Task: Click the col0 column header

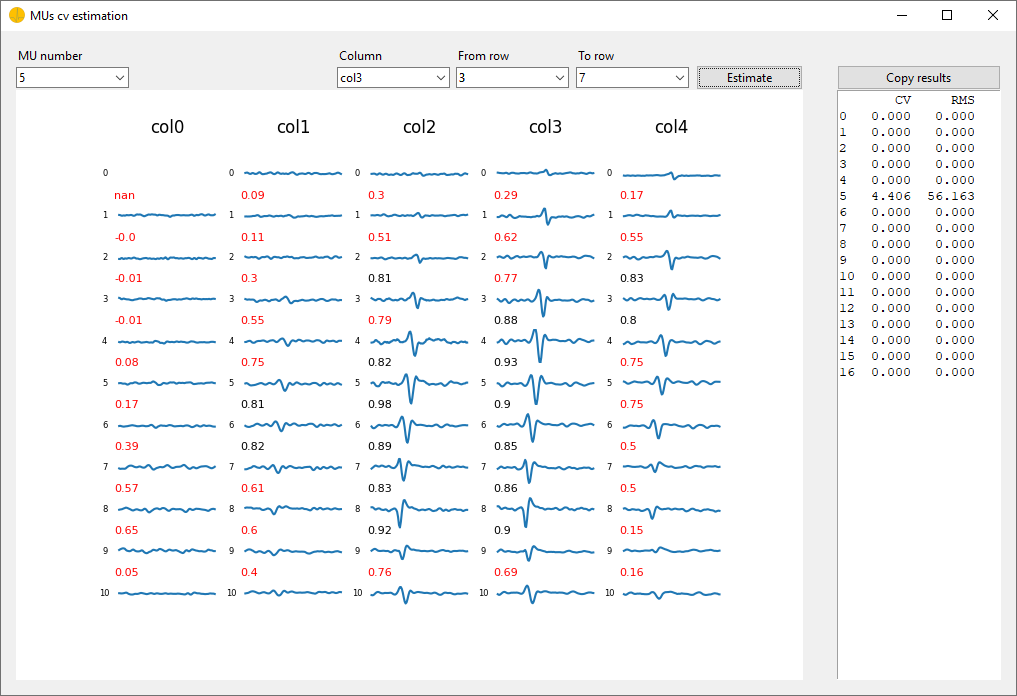Action: (x=167, y=126)
